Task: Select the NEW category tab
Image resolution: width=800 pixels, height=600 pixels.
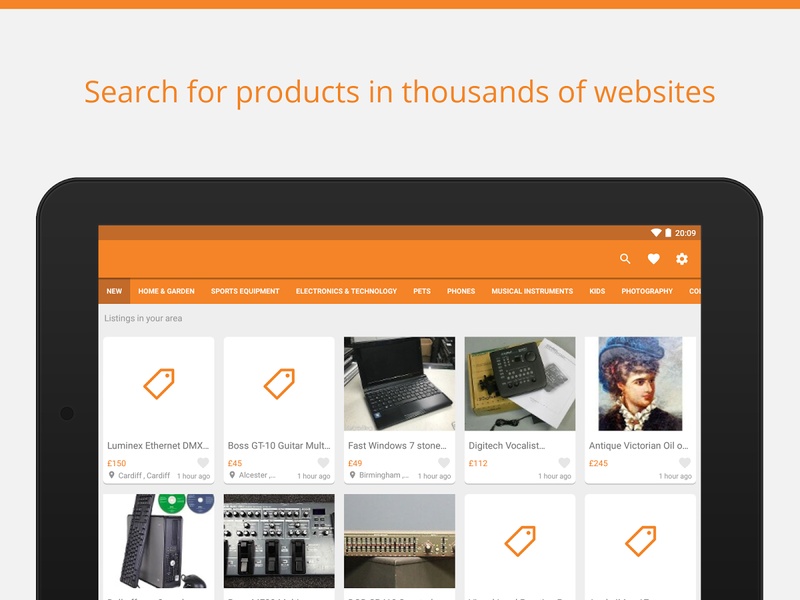Action: coord(114,291)
